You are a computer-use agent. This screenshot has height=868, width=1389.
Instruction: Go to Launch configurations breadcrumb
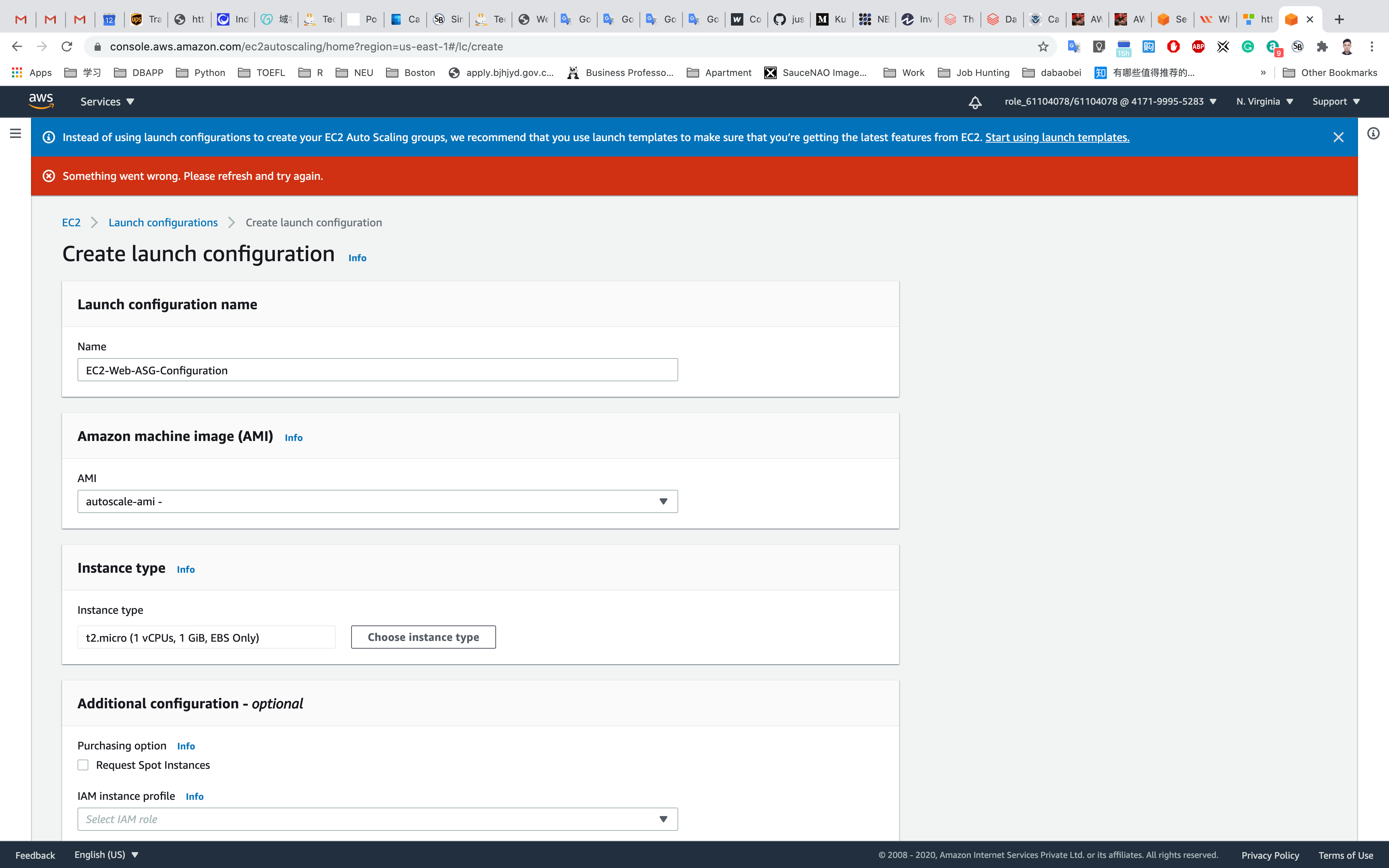(163, 223)
